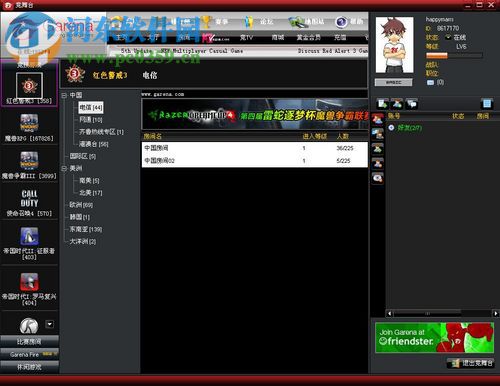Image resolution: width=500 pixels, height=386 pixels.
Task: Select 齐鲁热线专区 [1] in the tree
Action: click(101, 132)
